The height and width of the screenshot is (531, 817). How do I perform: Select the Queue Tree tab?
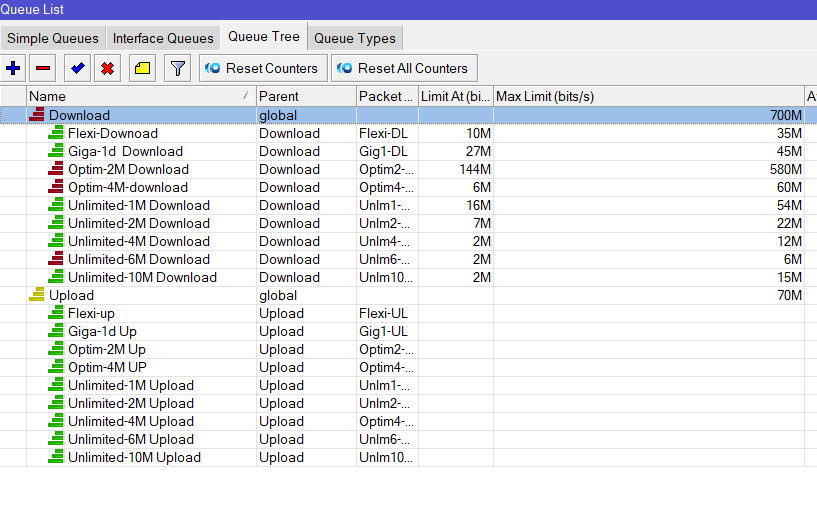click(264, 36)
